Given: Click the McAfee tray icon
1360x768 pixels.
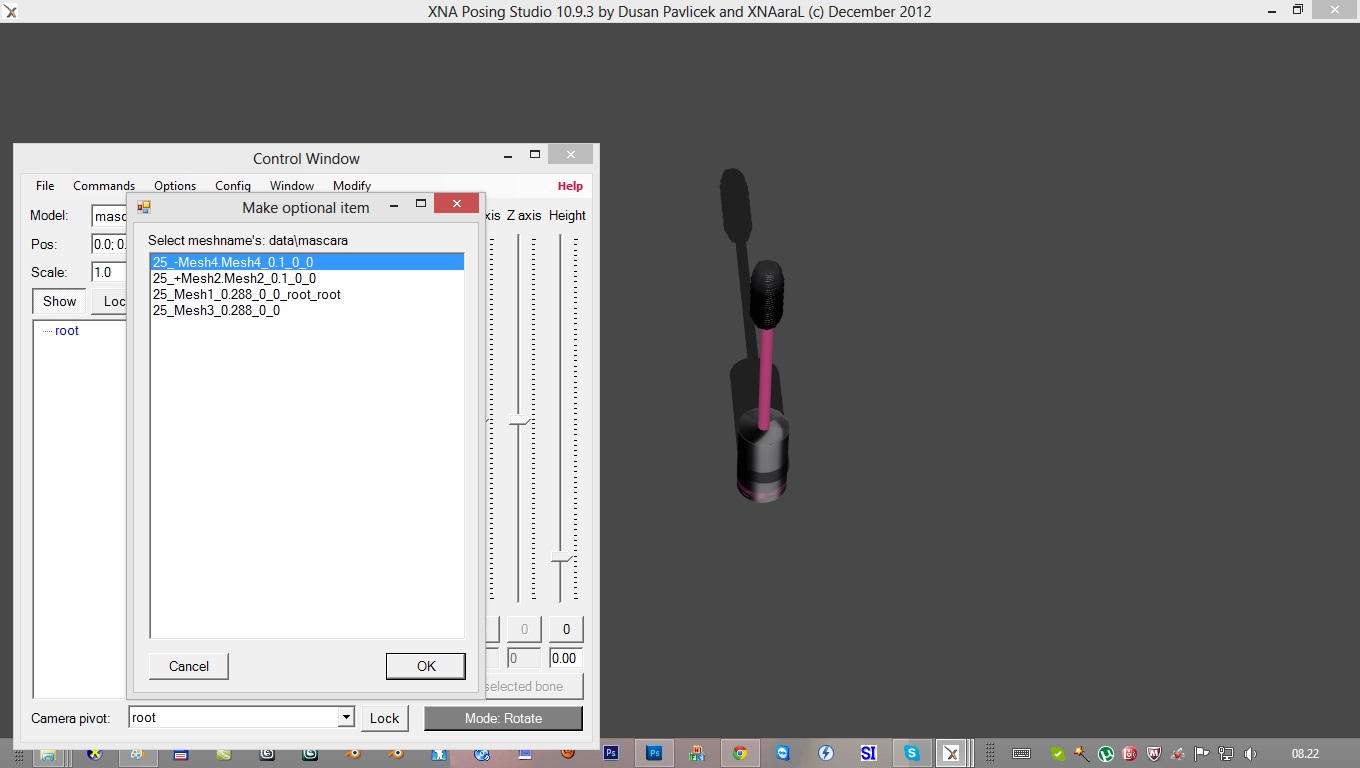Looking at the screenshot, I should pos(1153,754).
